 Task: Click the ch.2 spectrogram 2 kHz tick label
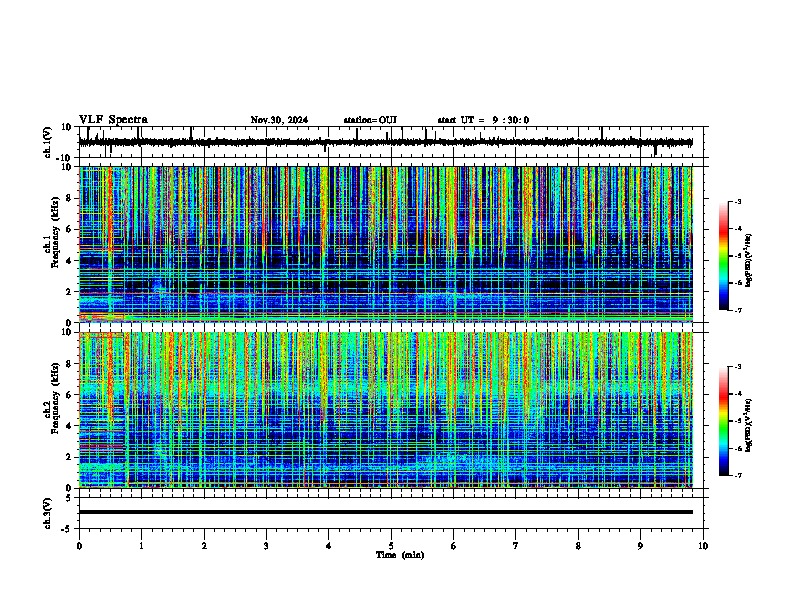tap(70, 457)
